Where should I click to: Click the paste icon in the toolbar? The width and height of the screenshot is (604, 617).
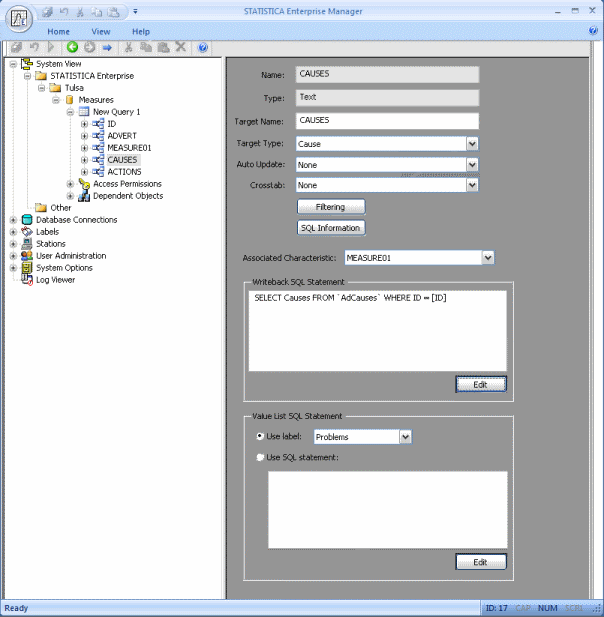point(163,47)
